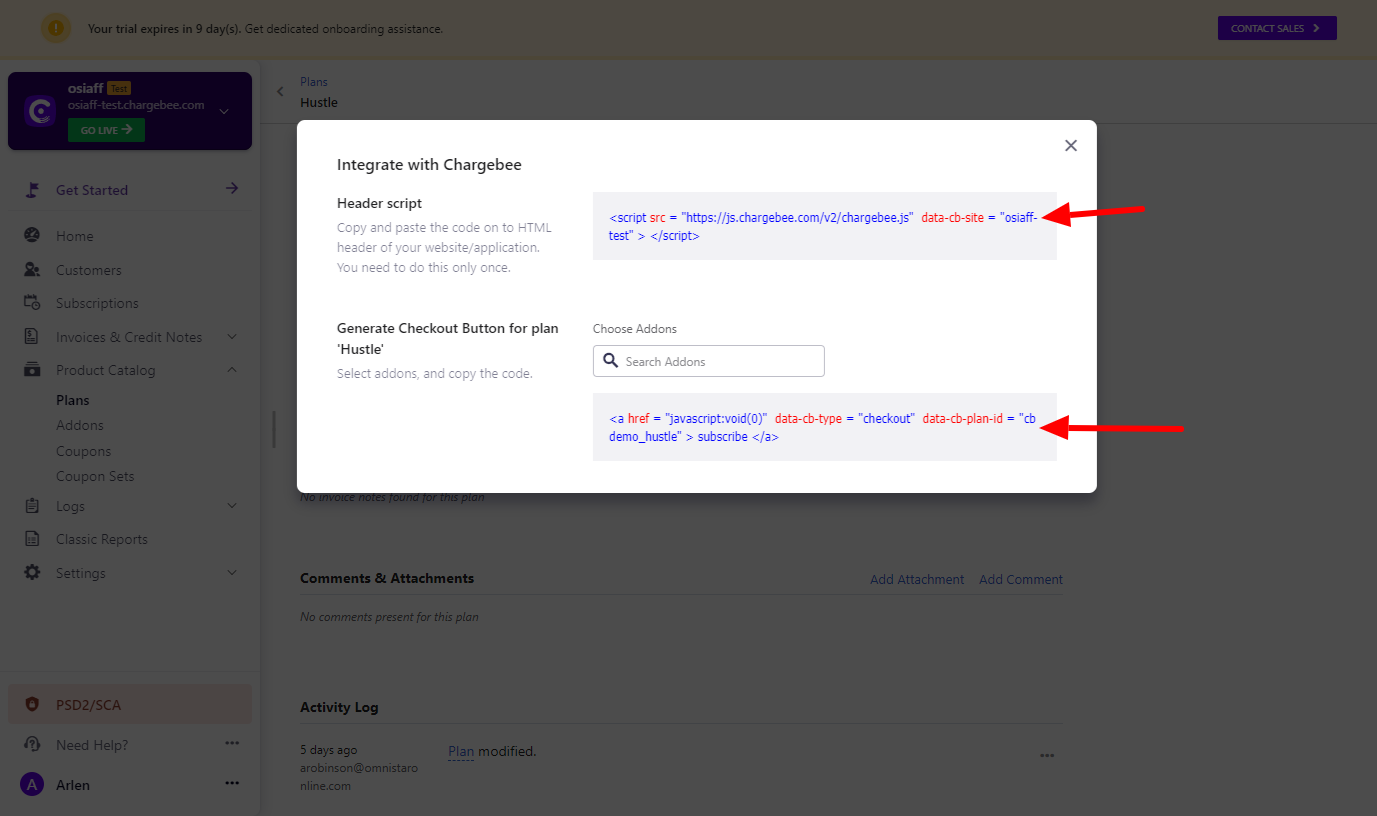1377x816 pixels.
Task: Open Get Started in sidebar
Action: (92, 190)
